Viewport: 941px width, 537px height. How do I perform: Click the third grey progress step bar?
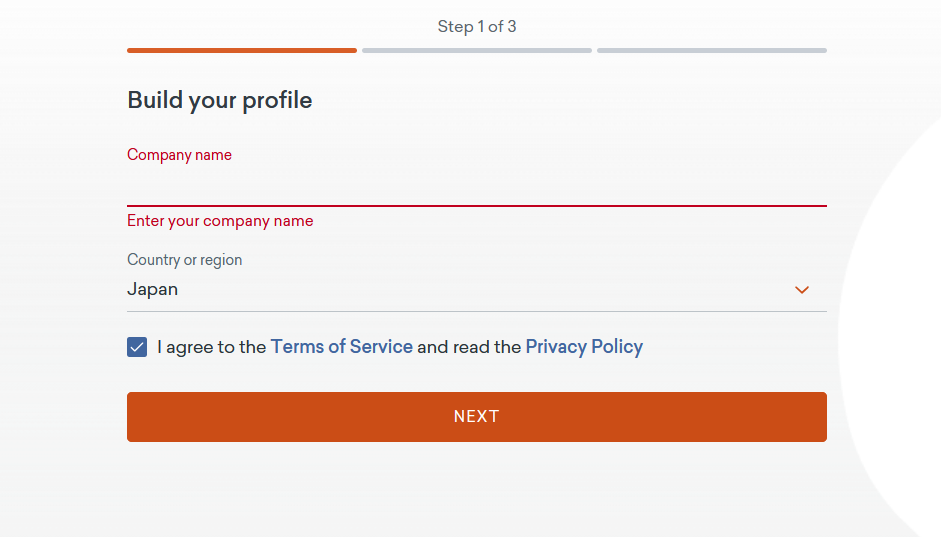pos(711,50)
